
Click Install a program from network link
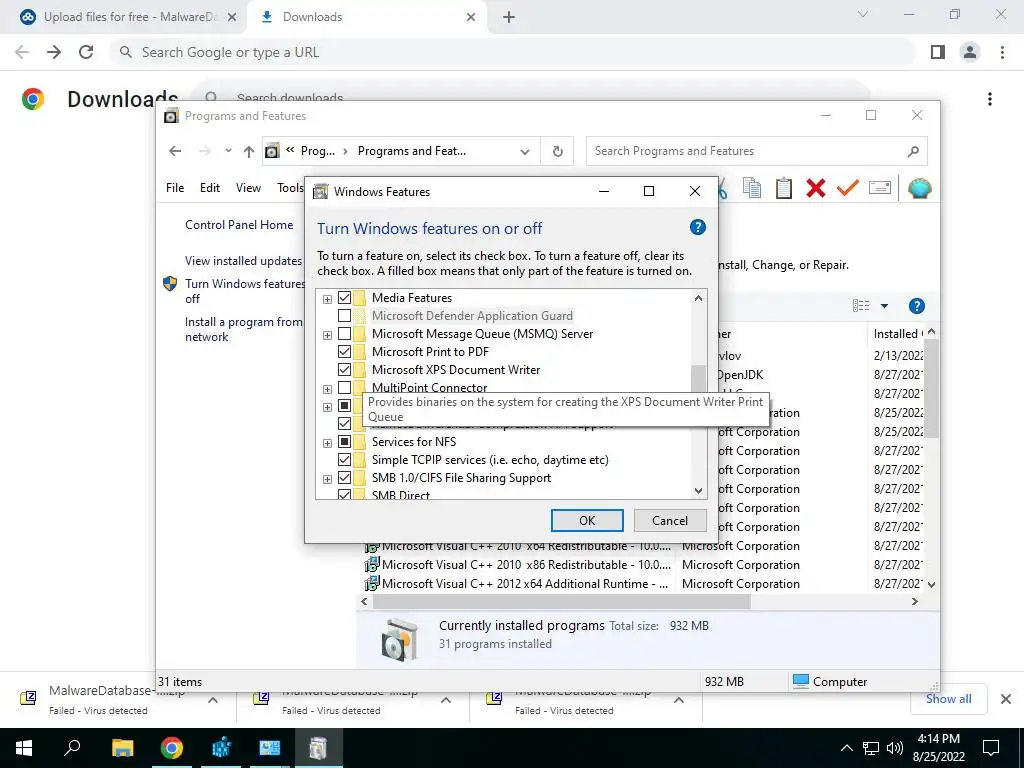244,329
